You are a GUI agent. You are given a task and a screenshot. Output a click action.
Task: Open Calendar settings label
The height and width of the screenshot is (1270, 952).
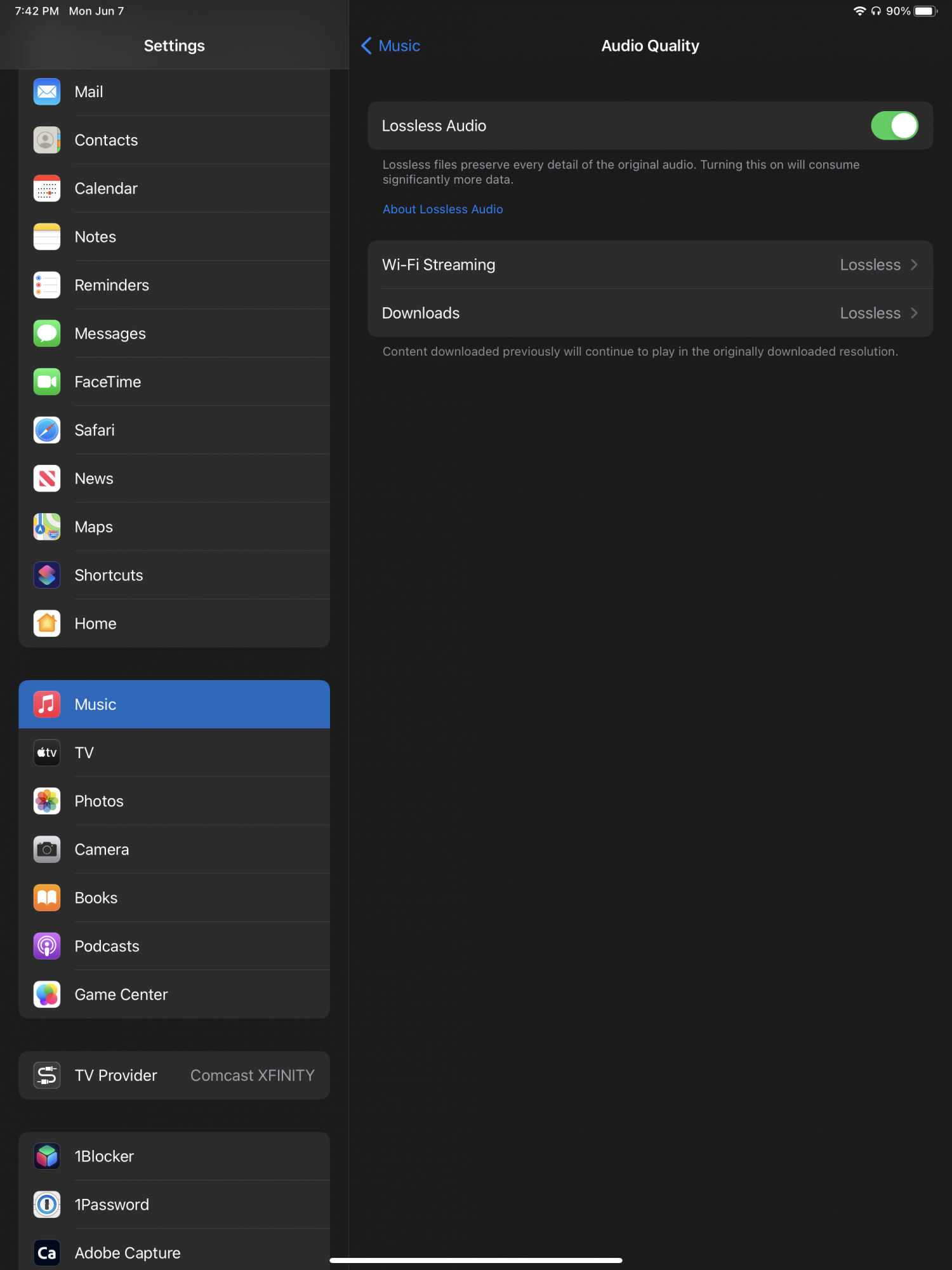(106, 189)
